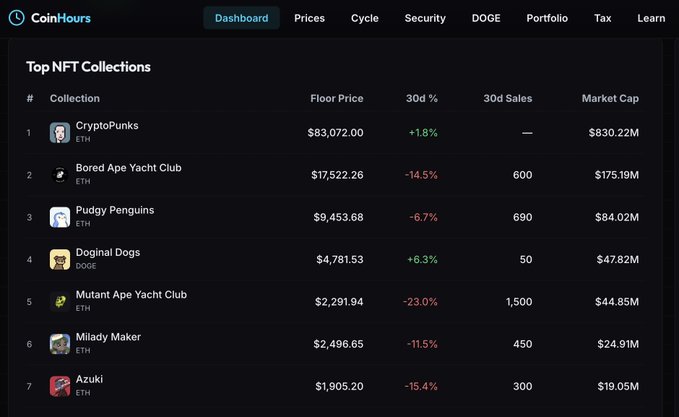679x417 pixels.
Task: Click the 450 sales count for Milady Maker
Action: click(522, 344)
